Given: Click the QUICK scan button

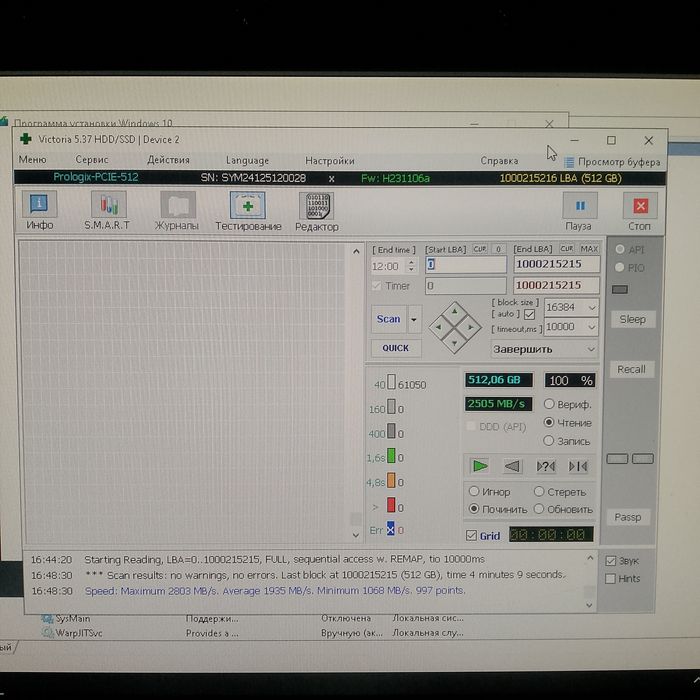Looking at the screenshot, I should point(396,348).
